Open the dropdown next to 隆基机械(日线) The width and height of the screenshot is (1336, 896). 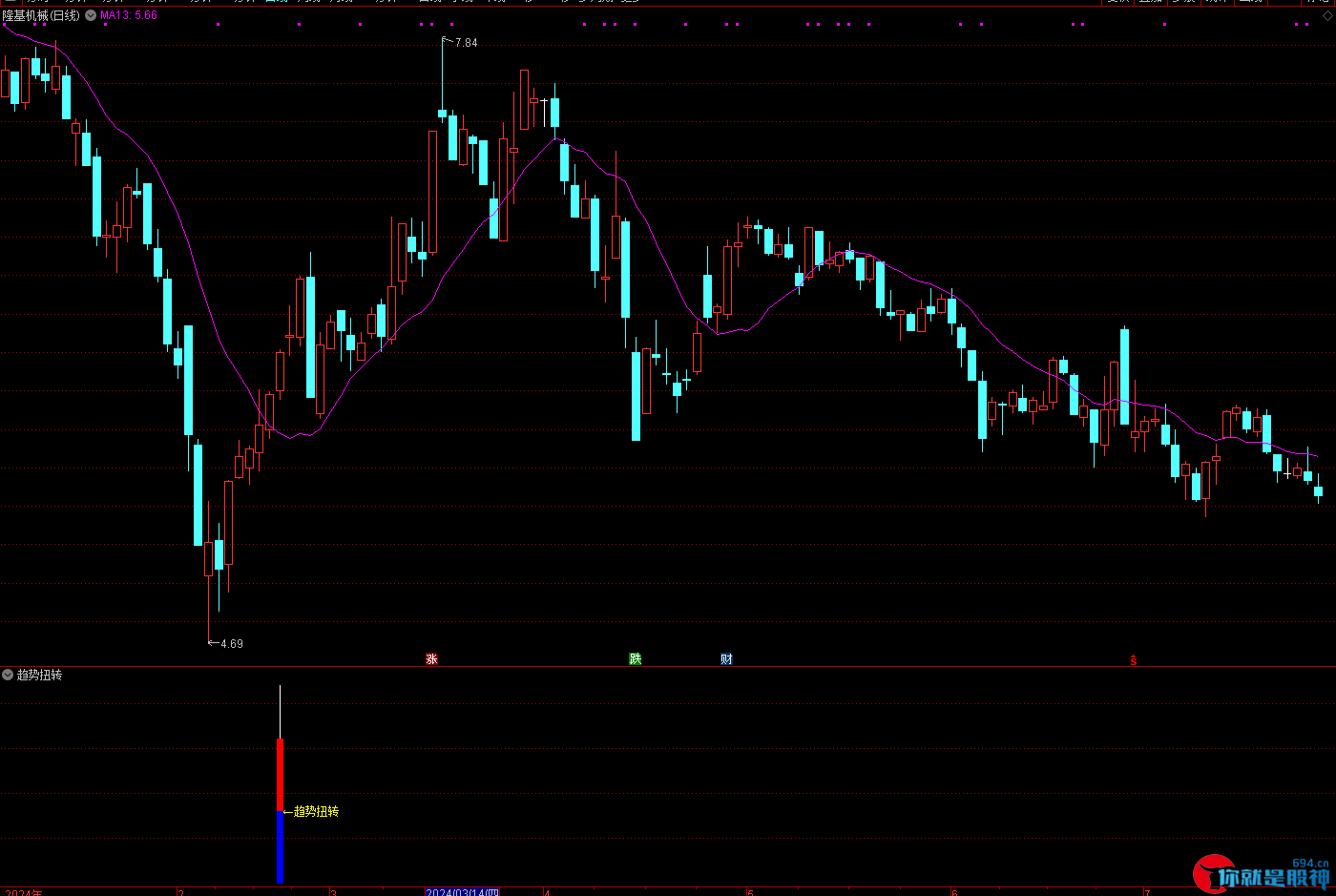(x=91, y=15)
